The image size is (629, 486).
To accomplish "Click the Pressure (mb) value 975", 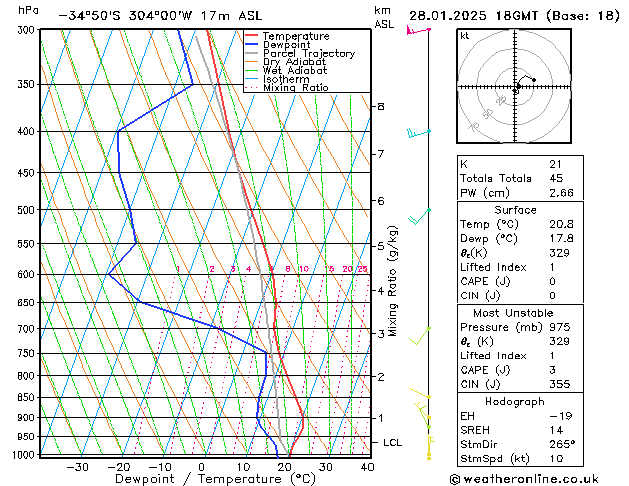I will click(x=560, y=327).
